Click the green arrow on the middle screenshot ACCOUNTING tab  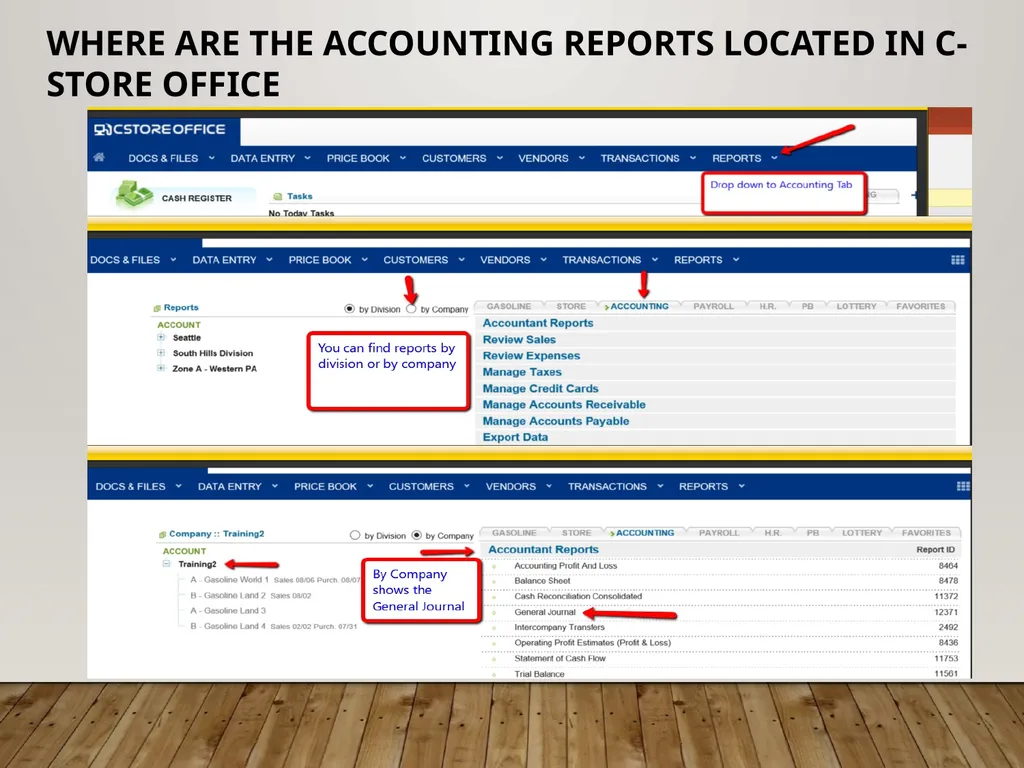606,307
